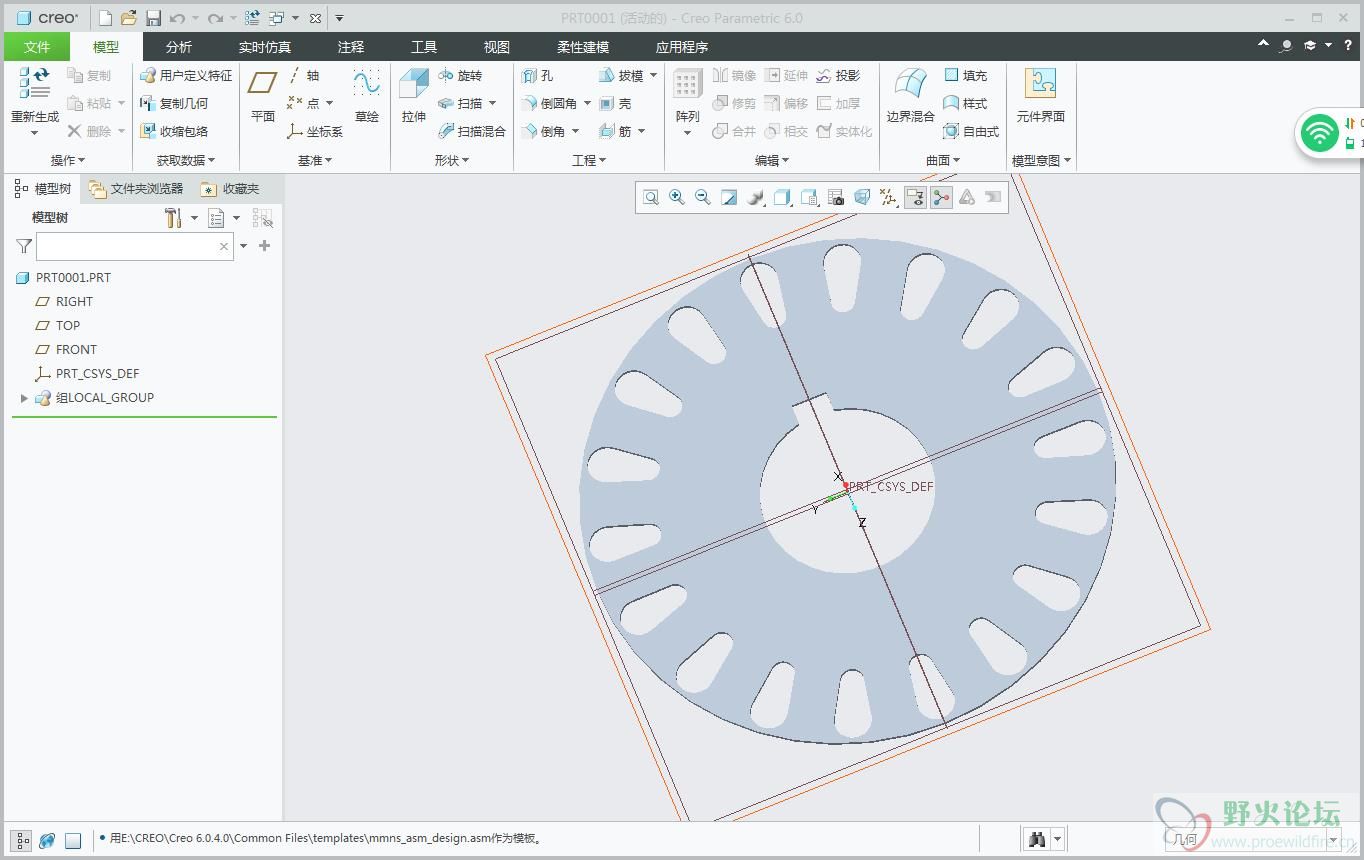Select the Swept Blend (扫描混合) tool
Screen dimensions: 1364x860
click(x=472, y=131)
